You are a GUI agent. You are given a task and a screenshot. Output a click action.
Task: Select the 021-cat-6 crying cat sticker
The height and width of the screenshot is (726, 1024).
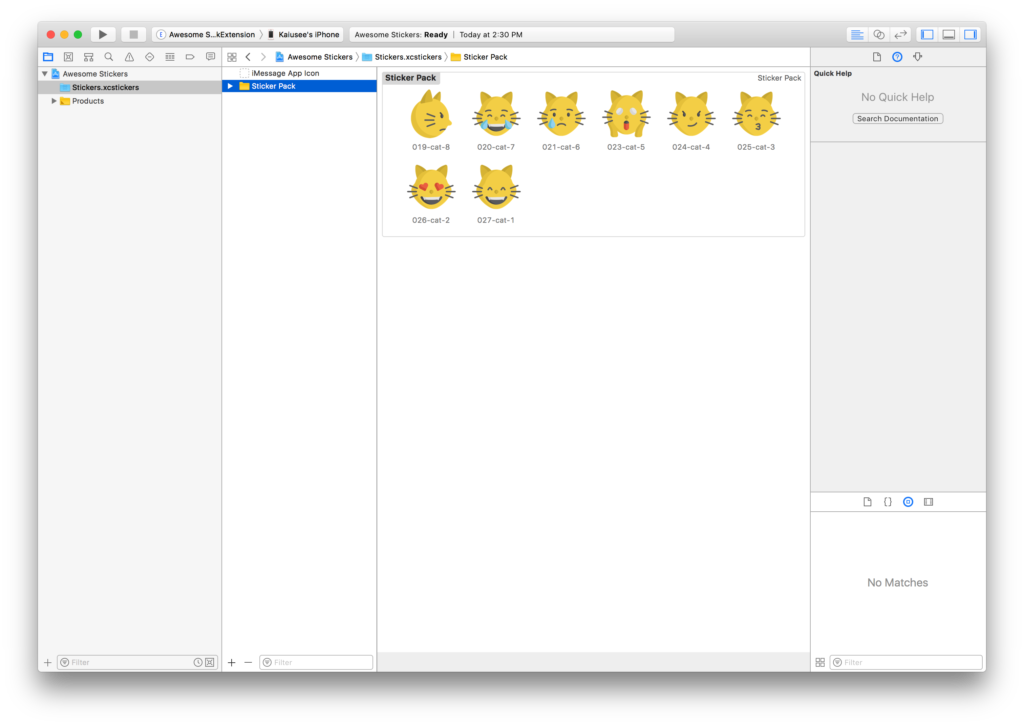pos(561,120)
